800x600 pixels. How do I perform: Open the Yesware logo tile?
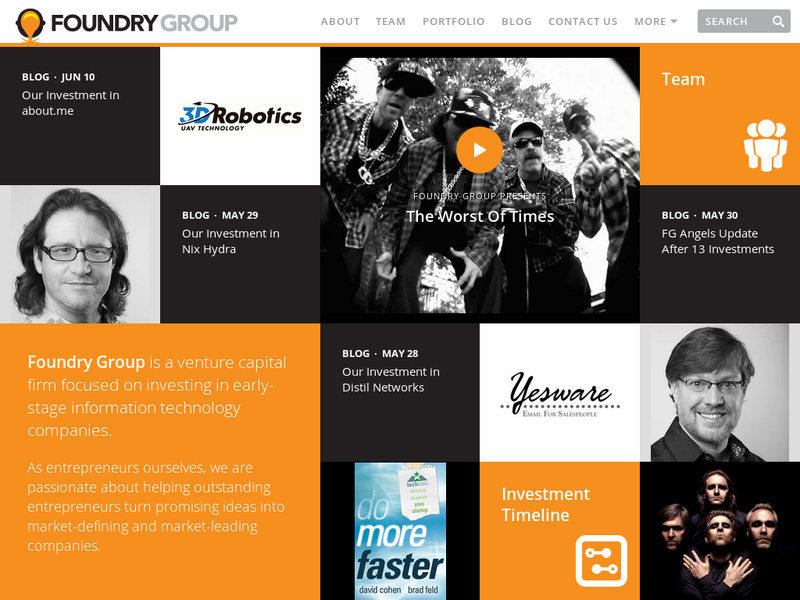(560, 392)
